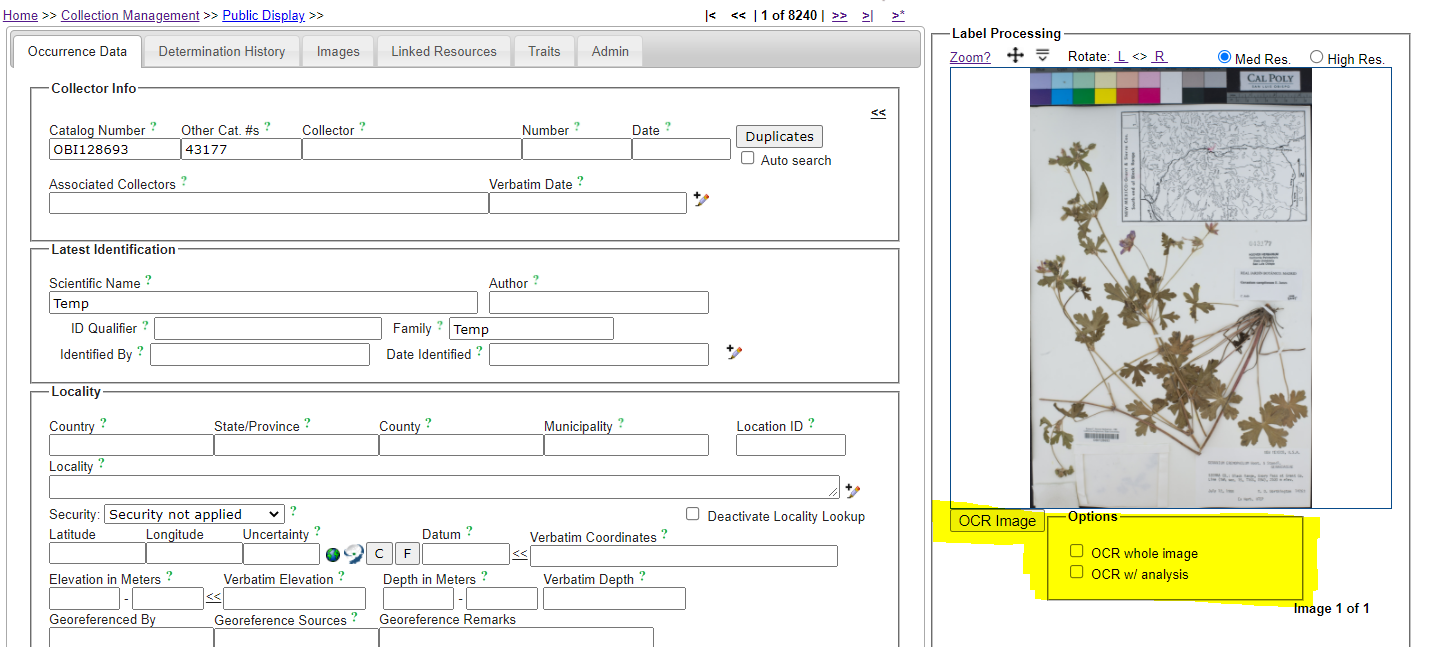Click the C coordinate tools button
This screenshot has width=1445, height=647.
pyautogui.click(x=379, y=554)
